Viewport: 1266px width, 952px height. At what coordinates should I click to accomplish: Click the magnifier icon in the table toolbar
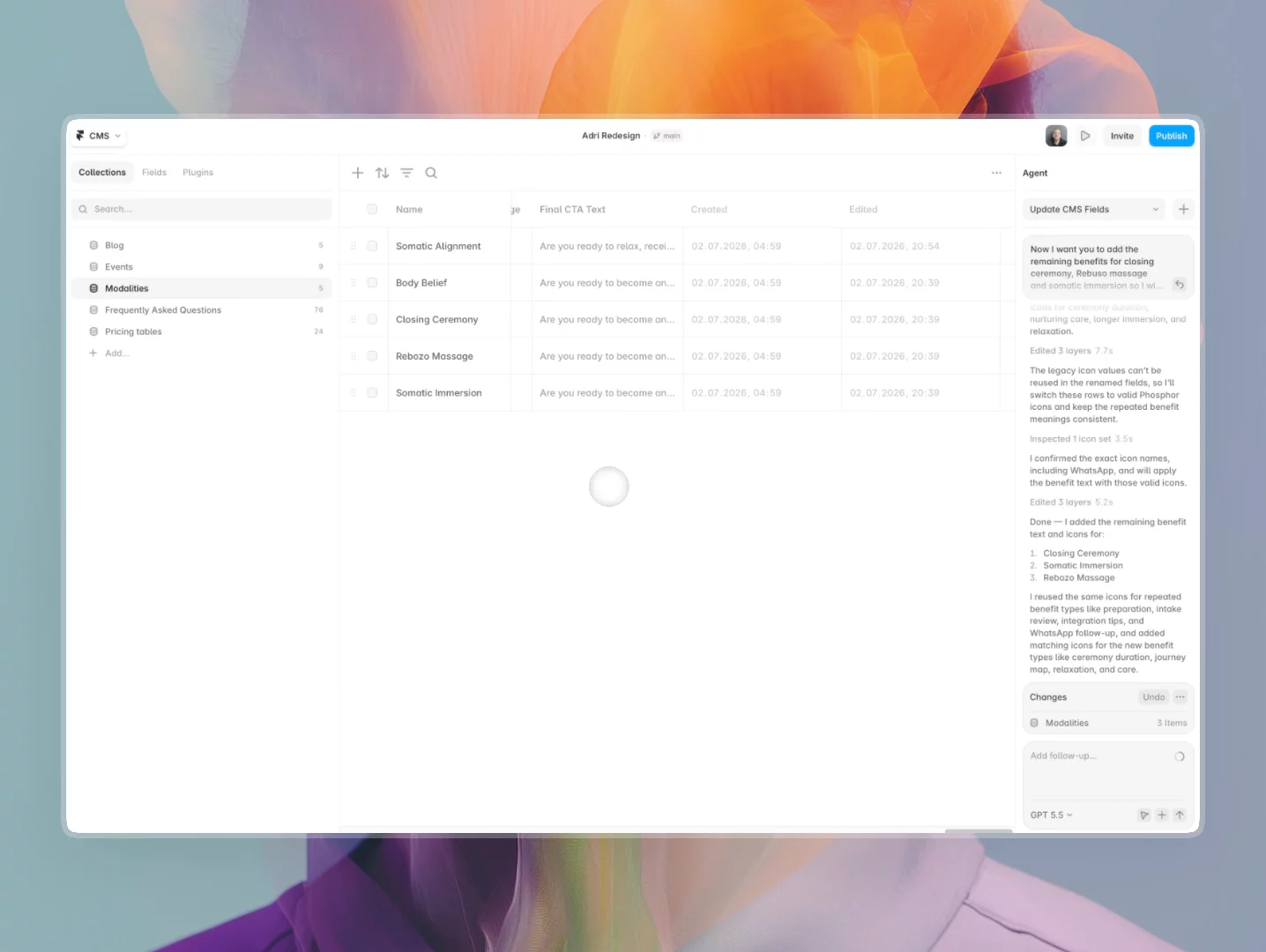(x=431, y=173)
